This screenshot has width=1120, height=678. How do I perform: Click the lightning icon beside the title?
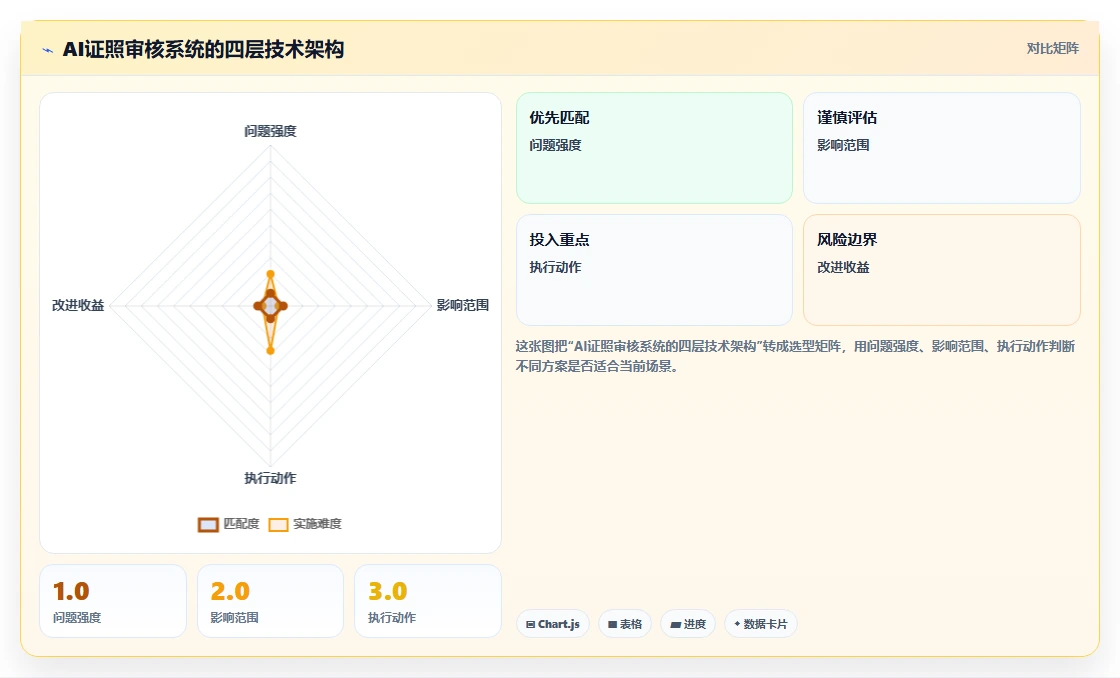[48, 50]
